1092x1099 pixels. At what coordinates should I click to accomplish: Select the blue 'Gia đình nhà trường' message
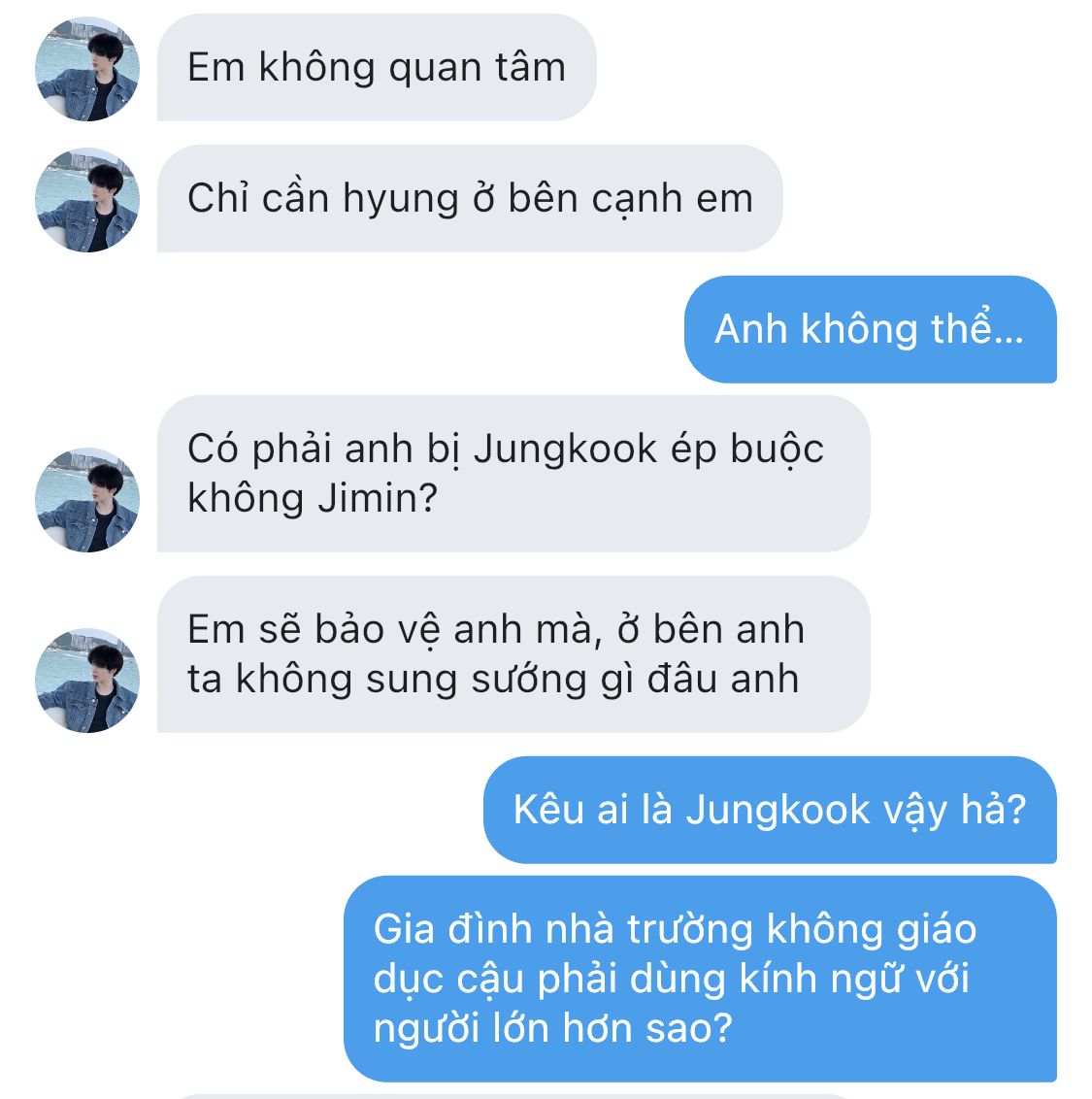click(700, 980)
